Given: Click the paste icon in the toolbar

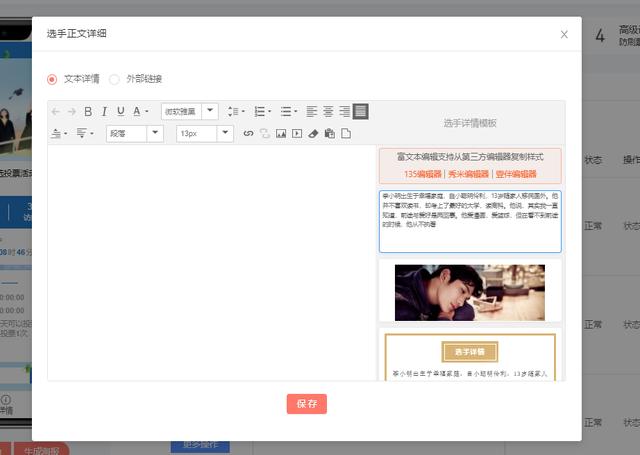Looking at the screenshot, I should (x=330, y=133).
